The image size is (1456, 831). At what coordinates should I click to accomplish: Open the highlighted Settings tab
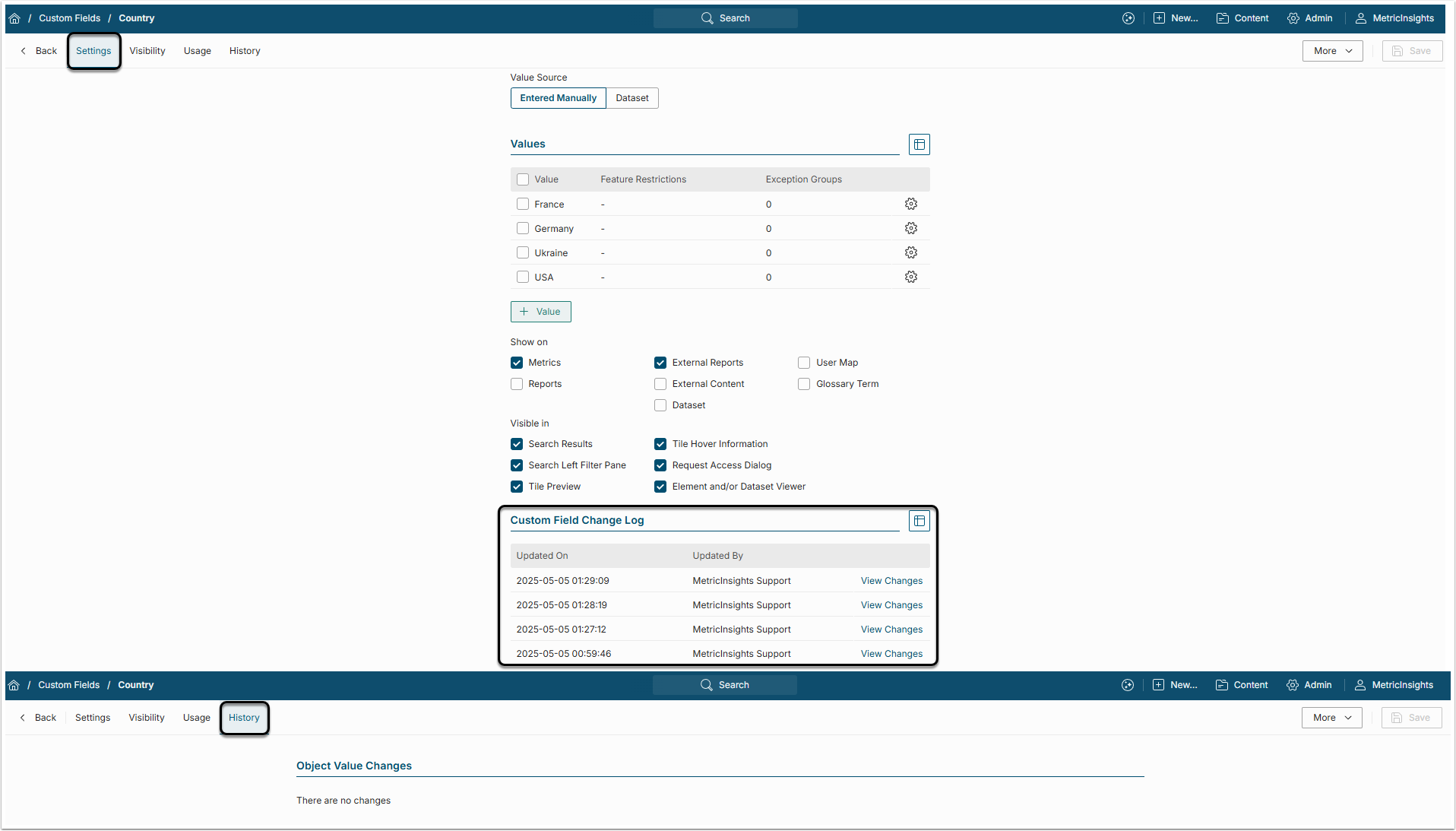pyautogui.click(x=93, y=51)
